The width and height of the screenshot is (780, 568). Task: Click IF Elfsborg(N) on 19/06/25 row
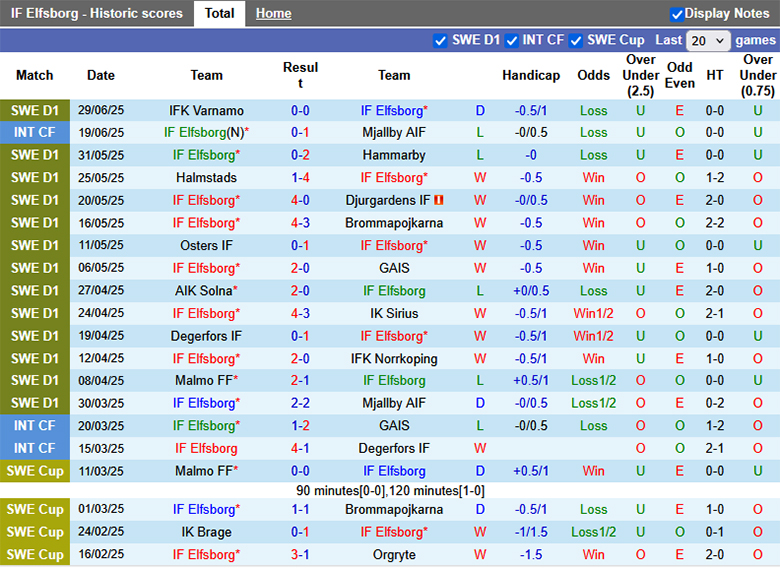[x=204, y=132]
